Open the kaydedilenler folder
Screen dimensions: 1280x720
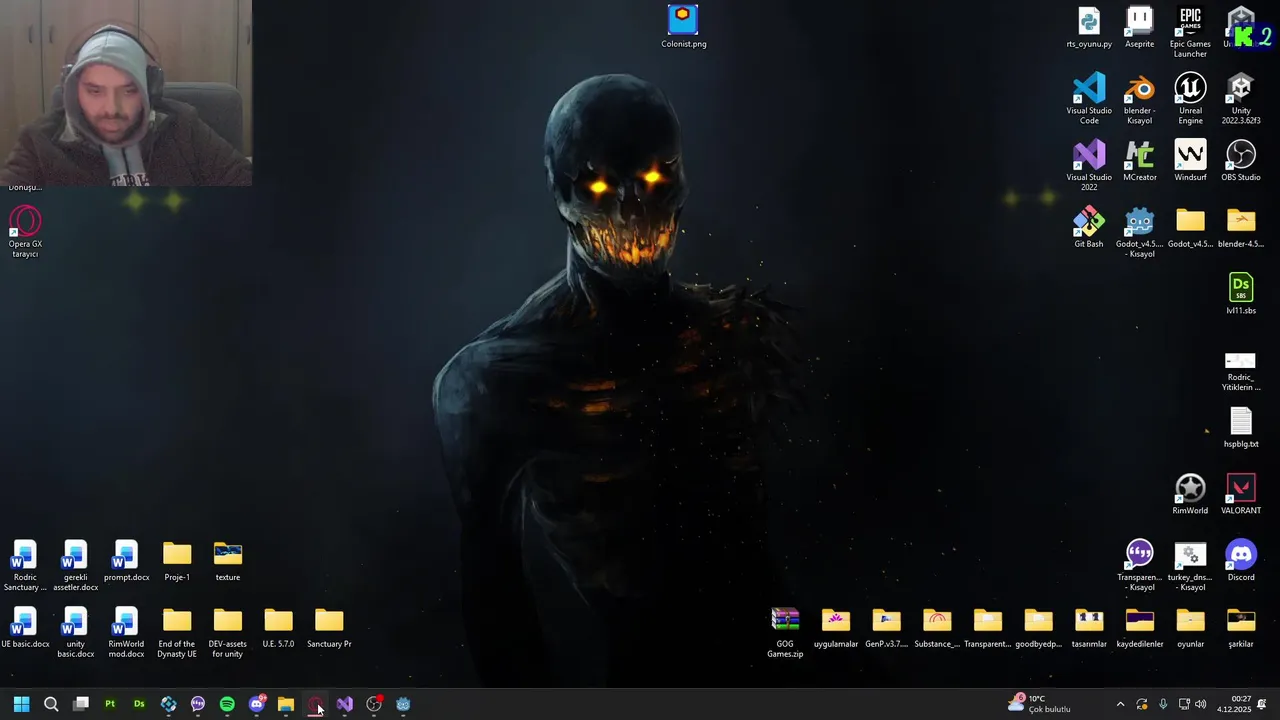1139,627
